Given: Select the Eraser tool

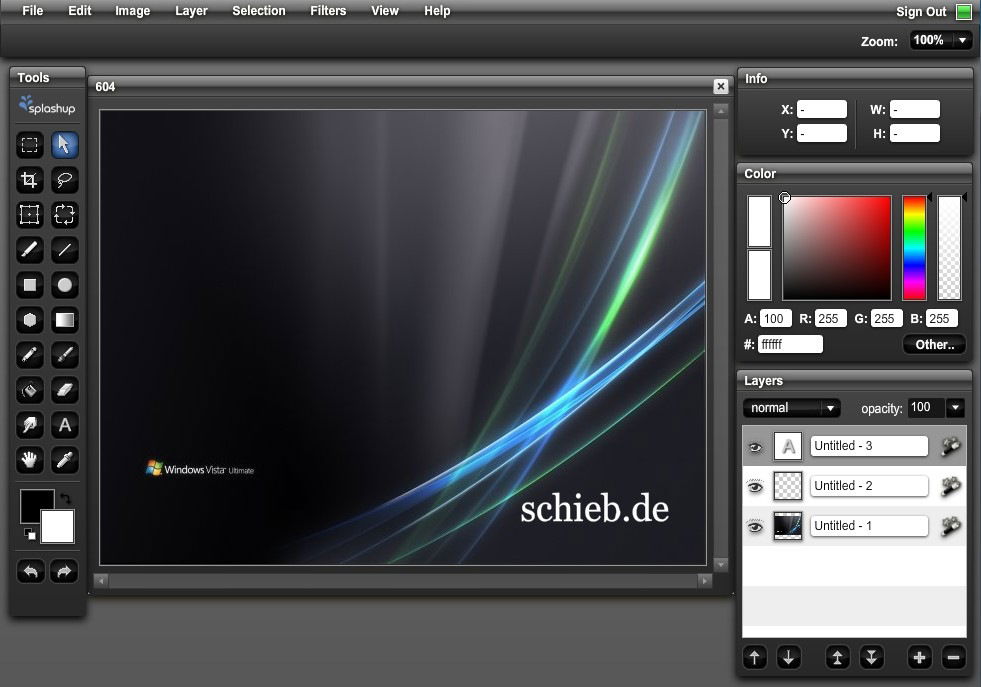Looking at the screenshot, I should click(64, 390).
